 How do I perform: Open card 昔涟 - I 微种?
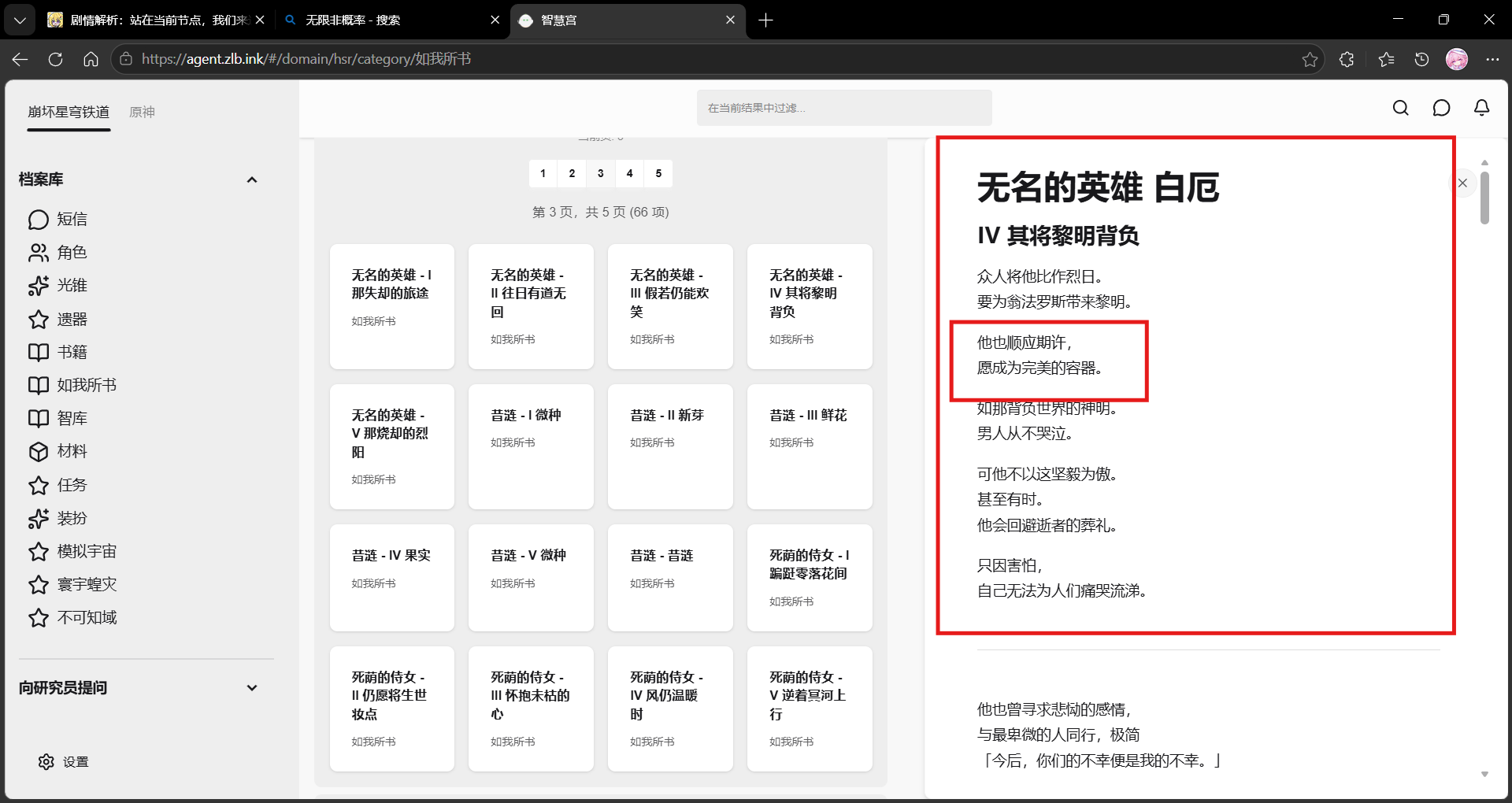pos(531,446)
